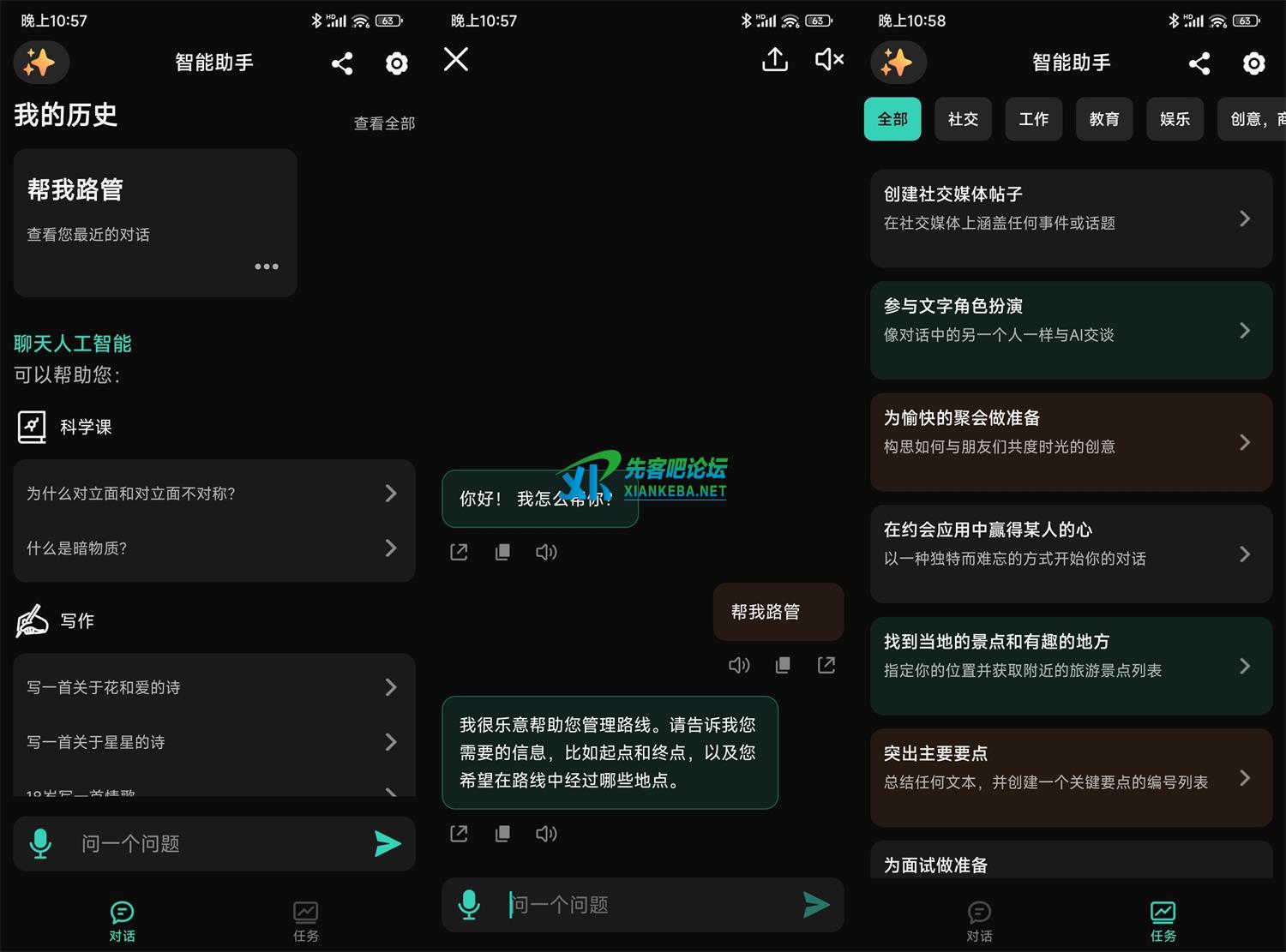Open the three-dot menu on 帮我路管 card
1286x952 pixels.
tap(266, 266)
